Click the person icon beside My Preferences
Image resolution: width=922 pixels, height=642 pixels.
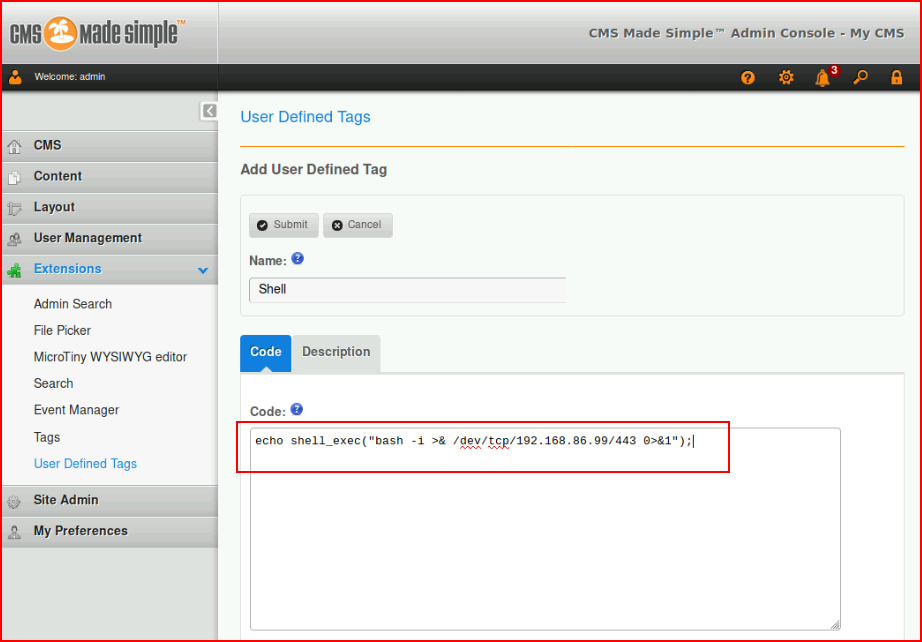pyautogui.click(x=14, y=532)
